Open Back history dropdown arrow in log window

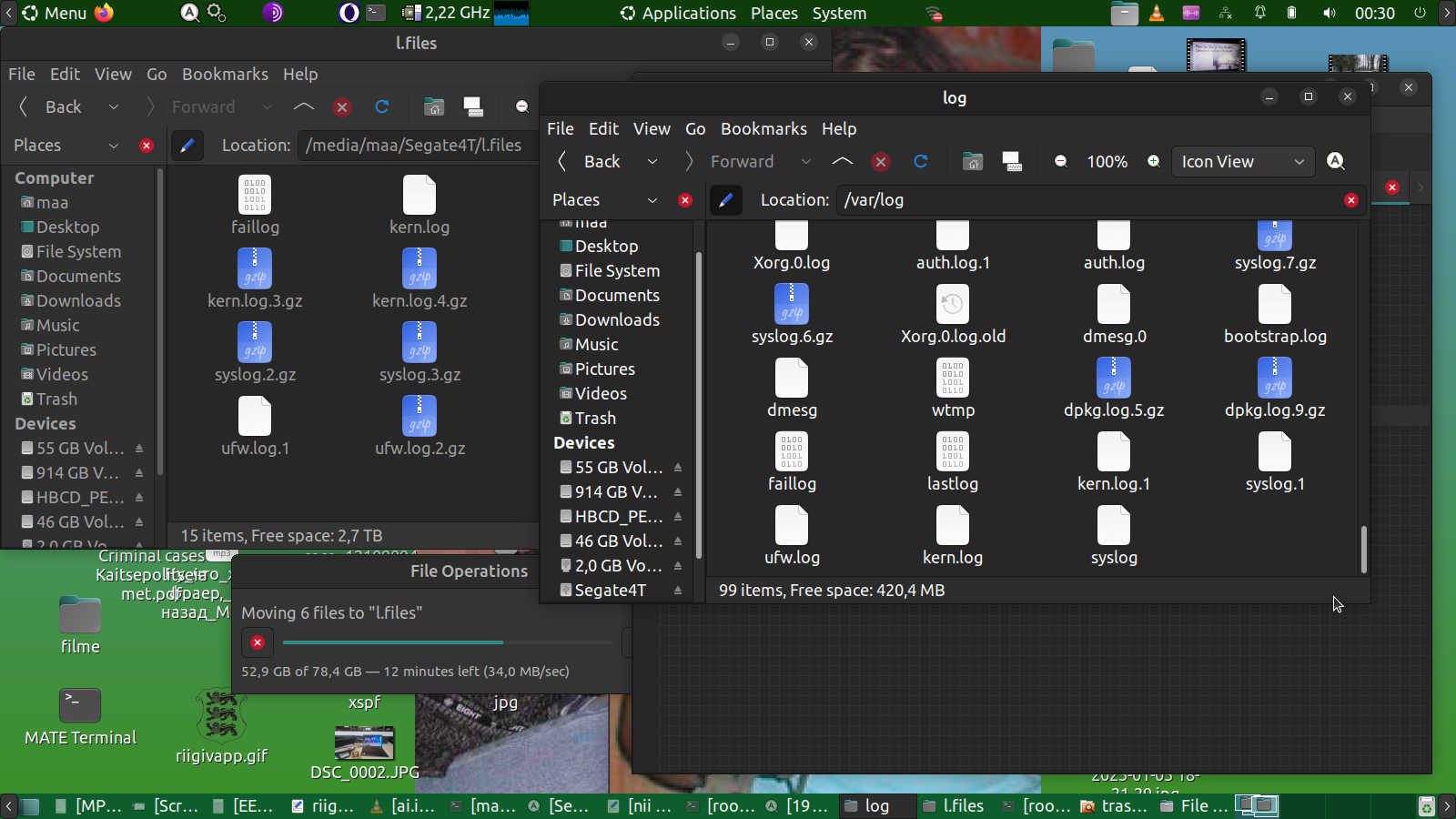(x=652, y=161)
